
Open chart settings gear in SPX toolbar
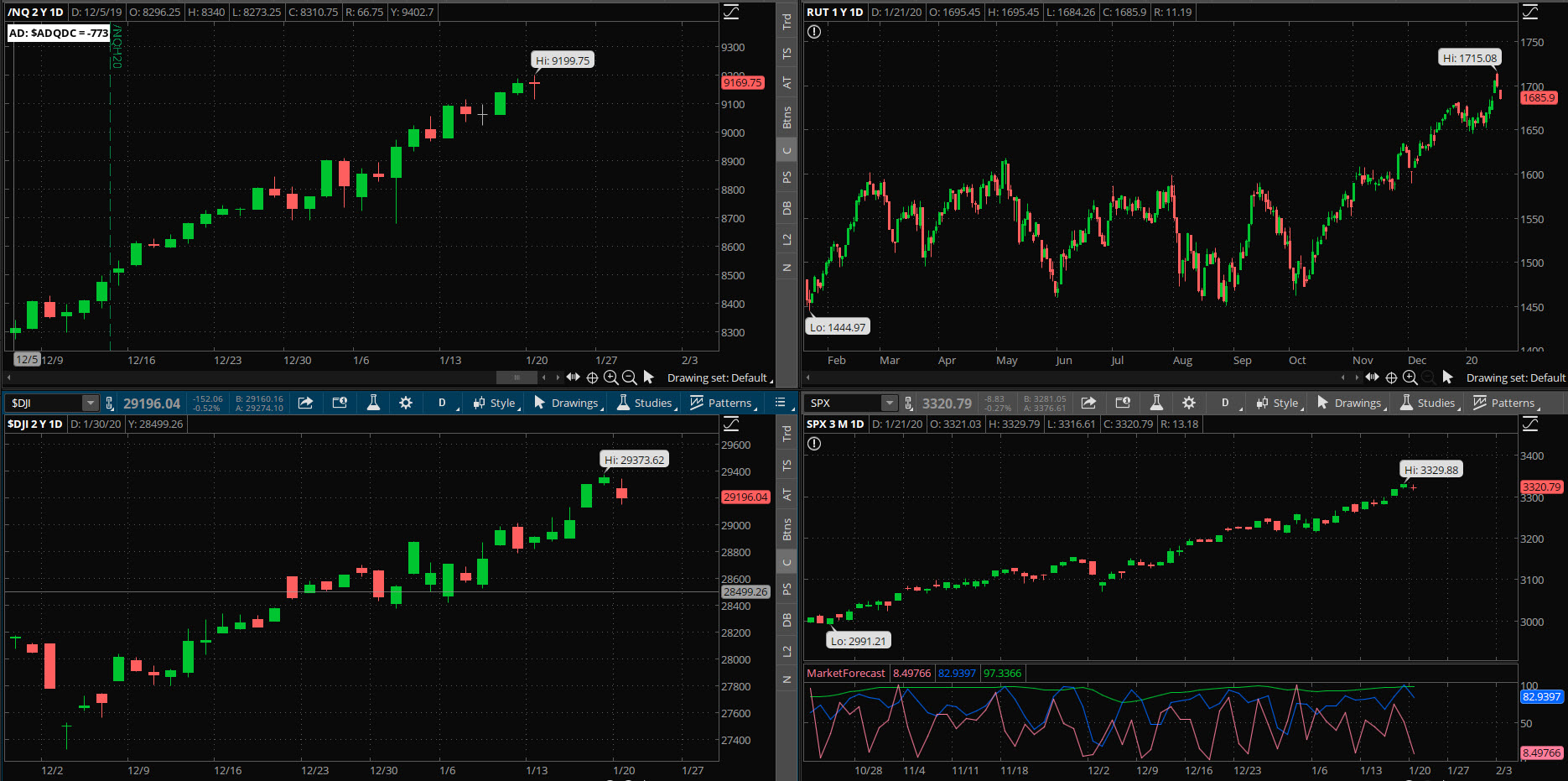click(x=1189, y=403)
